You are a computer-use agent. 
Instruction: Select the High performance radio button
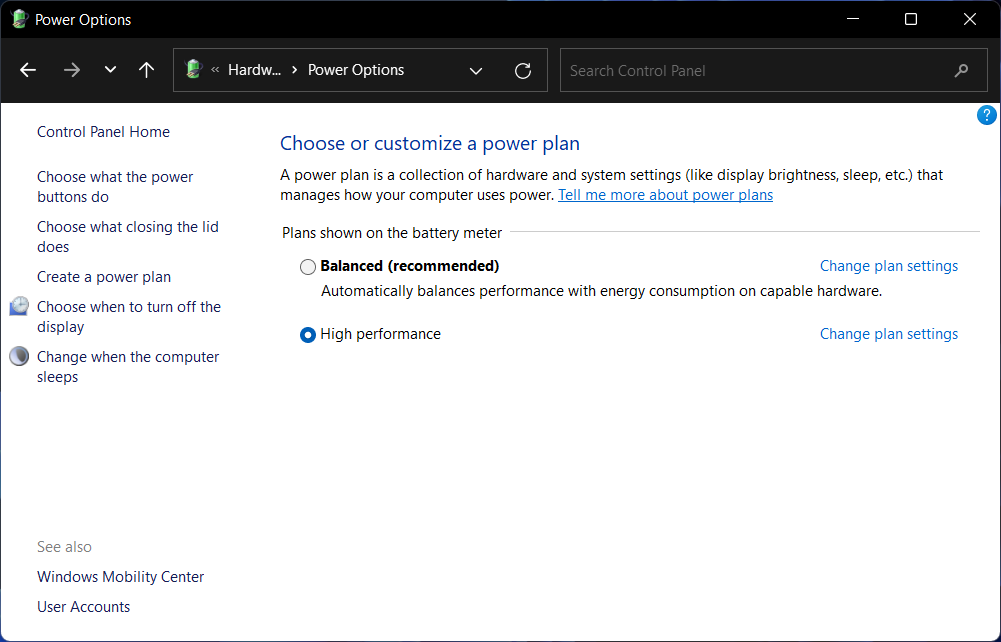click(307, 334)
